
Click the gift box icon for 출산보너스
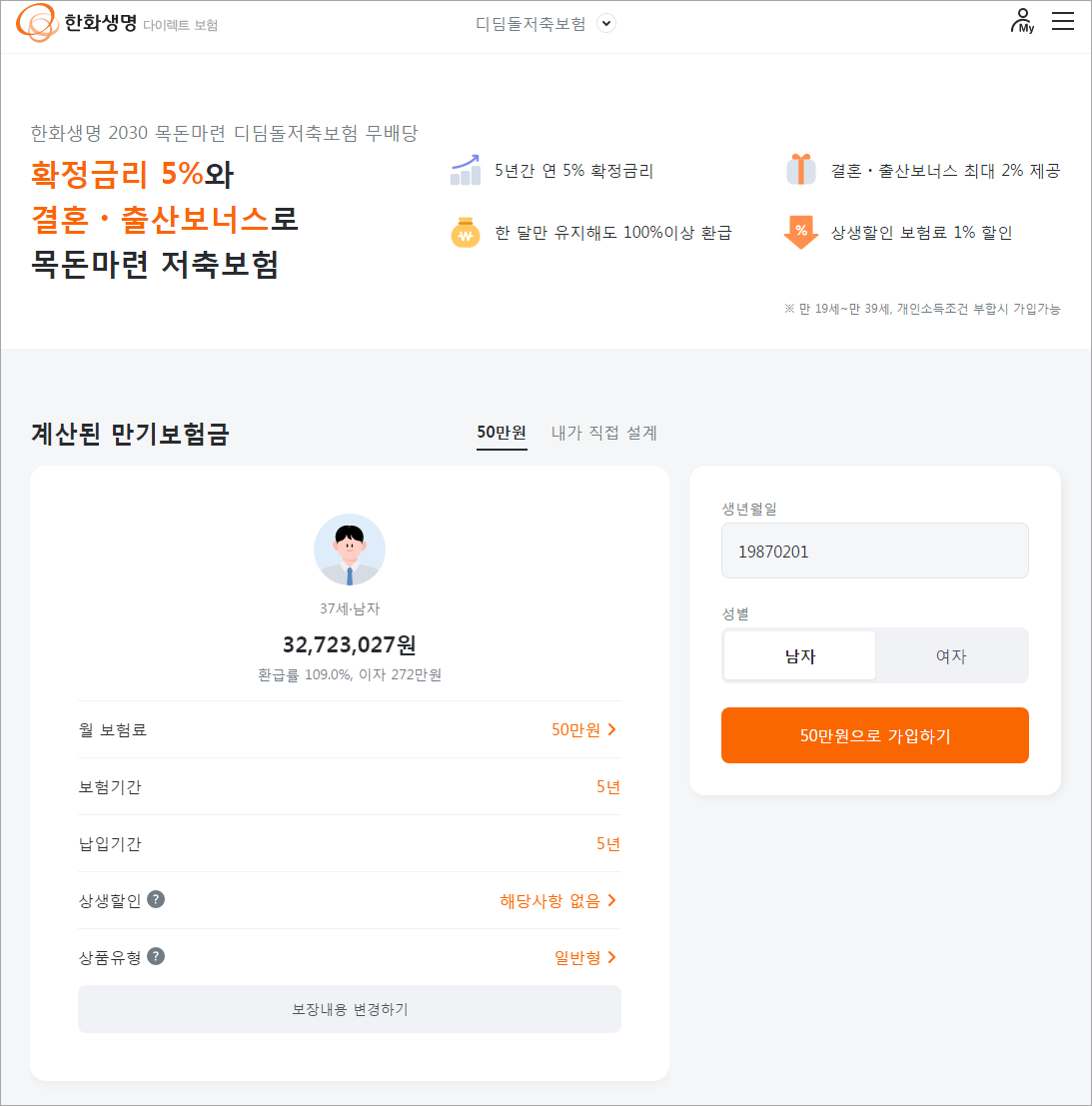[799, 169]
